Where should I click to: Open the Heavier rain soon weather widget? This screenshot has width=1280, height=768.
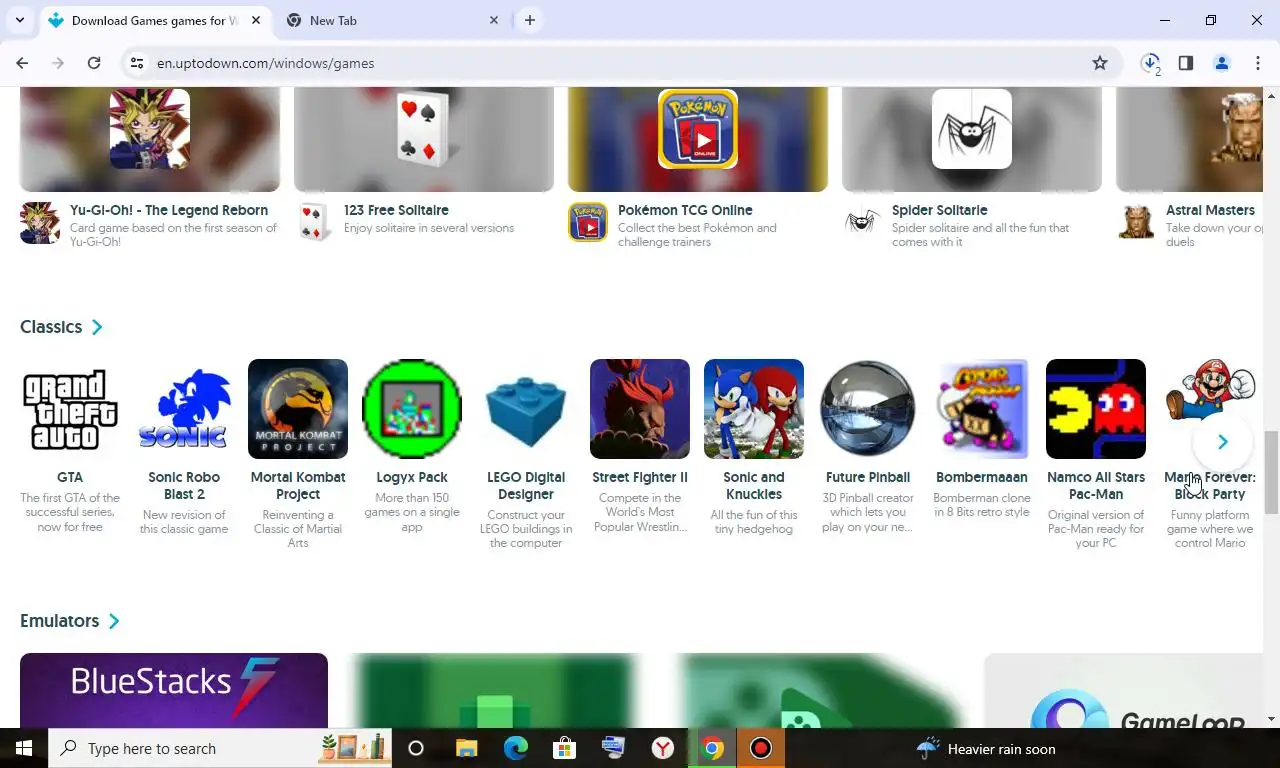(985, 748)
